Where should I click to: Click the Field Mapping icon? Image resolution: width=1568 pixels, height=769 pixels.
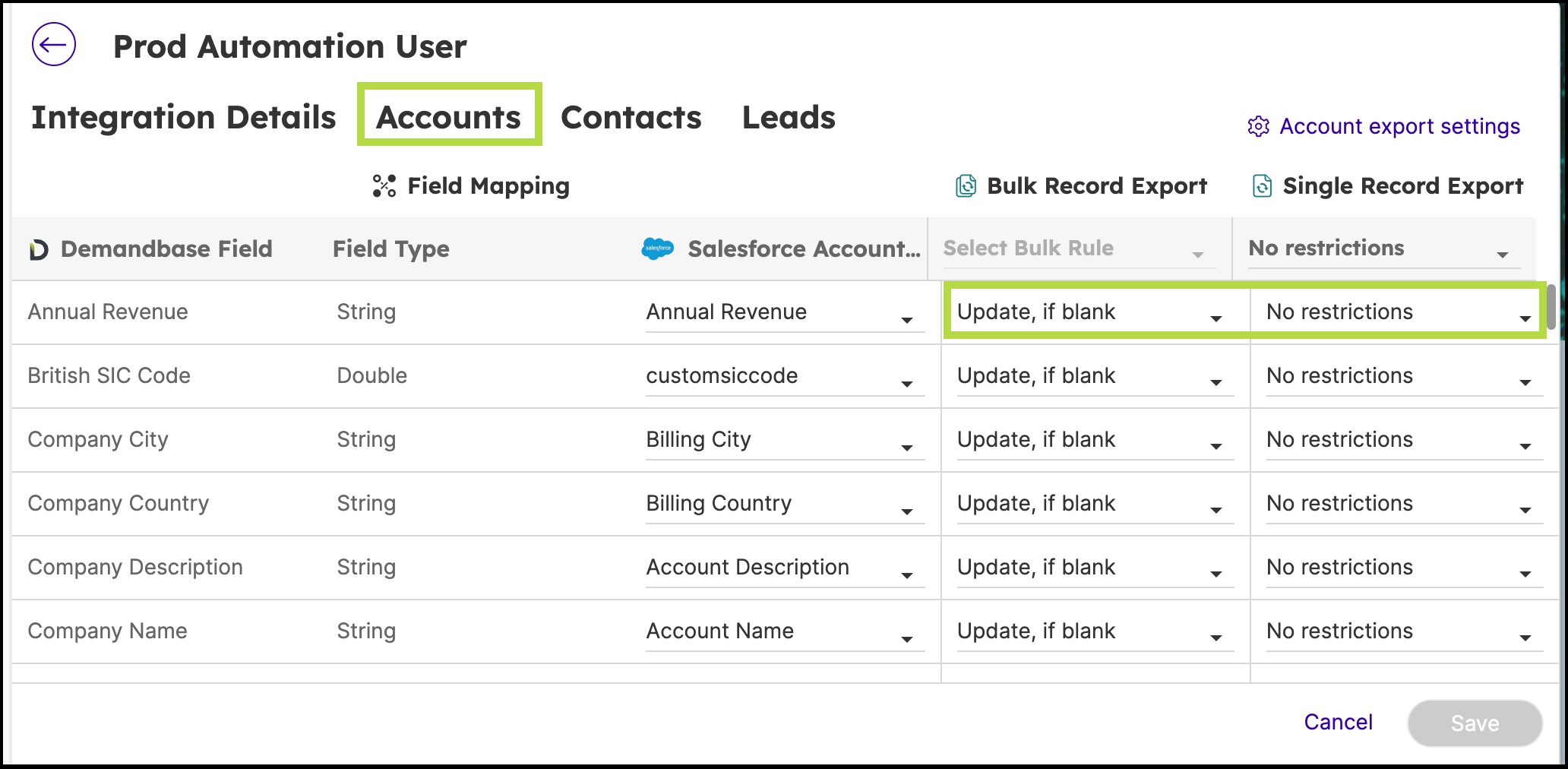[384, 185]
